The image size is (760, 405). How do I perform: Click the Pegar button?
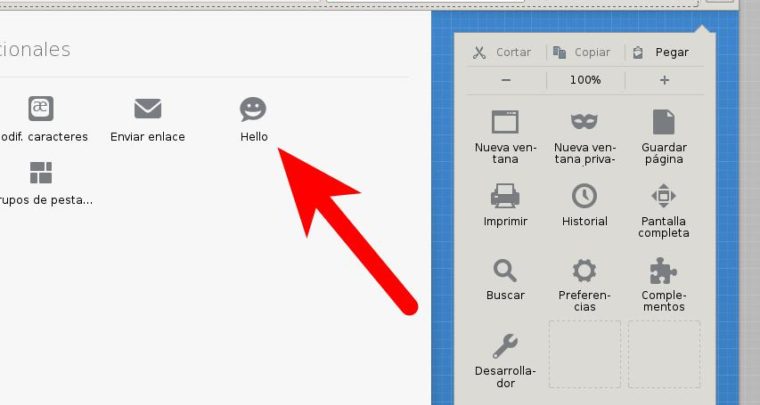(662, 52)
